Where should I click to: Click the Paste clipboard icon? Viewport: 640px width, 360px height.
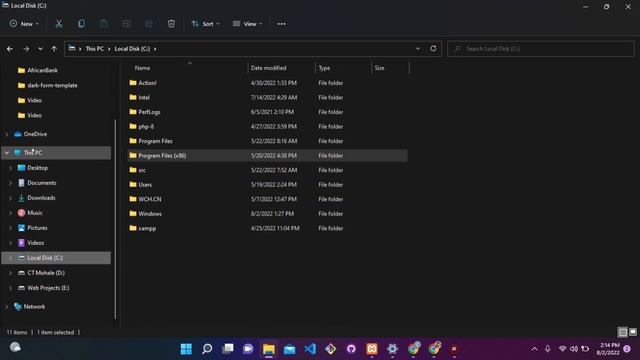pos(104,24)
